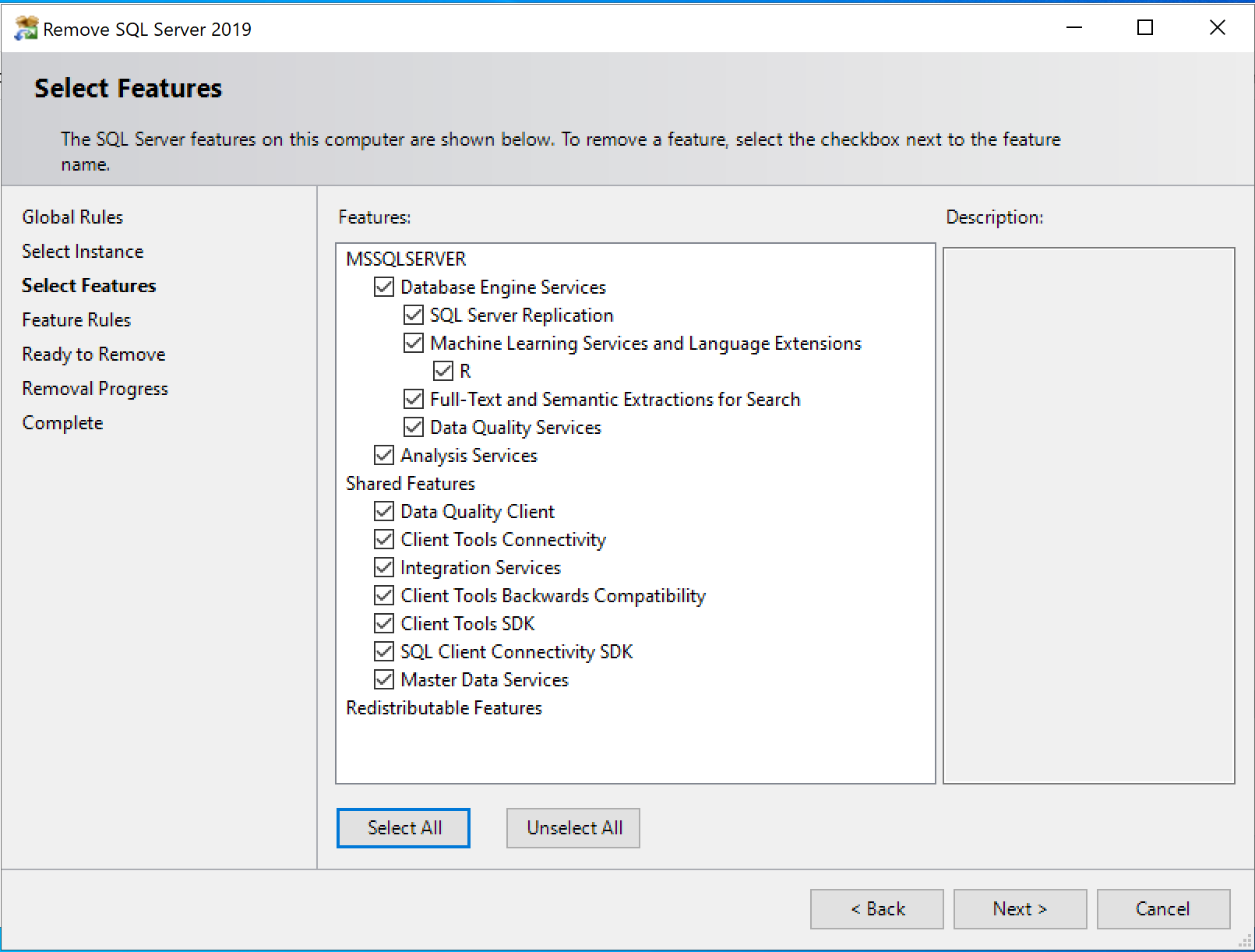Toggle Client Tools Connectivity checkbox
Screen dimensions: 1255x952
(383, 539)
